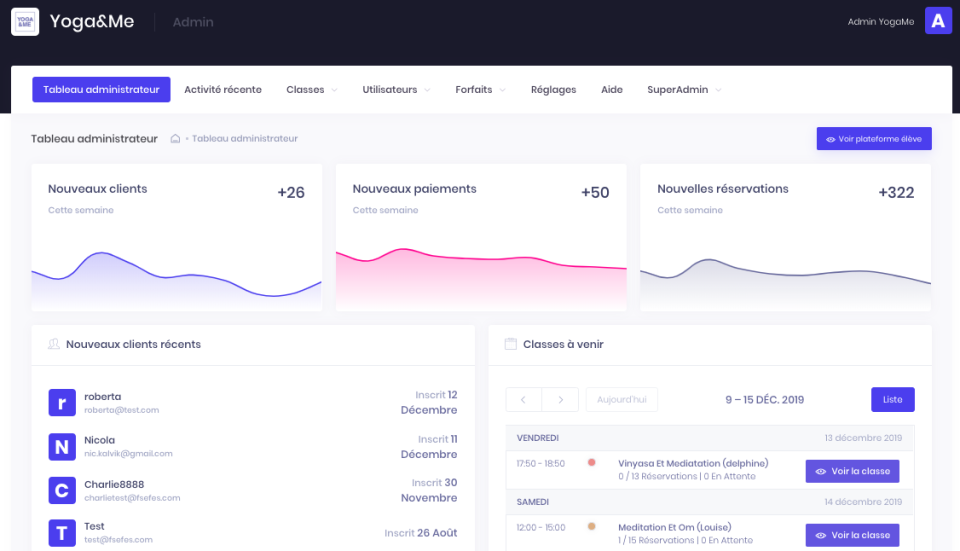View the Meditation Et Om class
The image size is (960, 551).
pos(852,535)
